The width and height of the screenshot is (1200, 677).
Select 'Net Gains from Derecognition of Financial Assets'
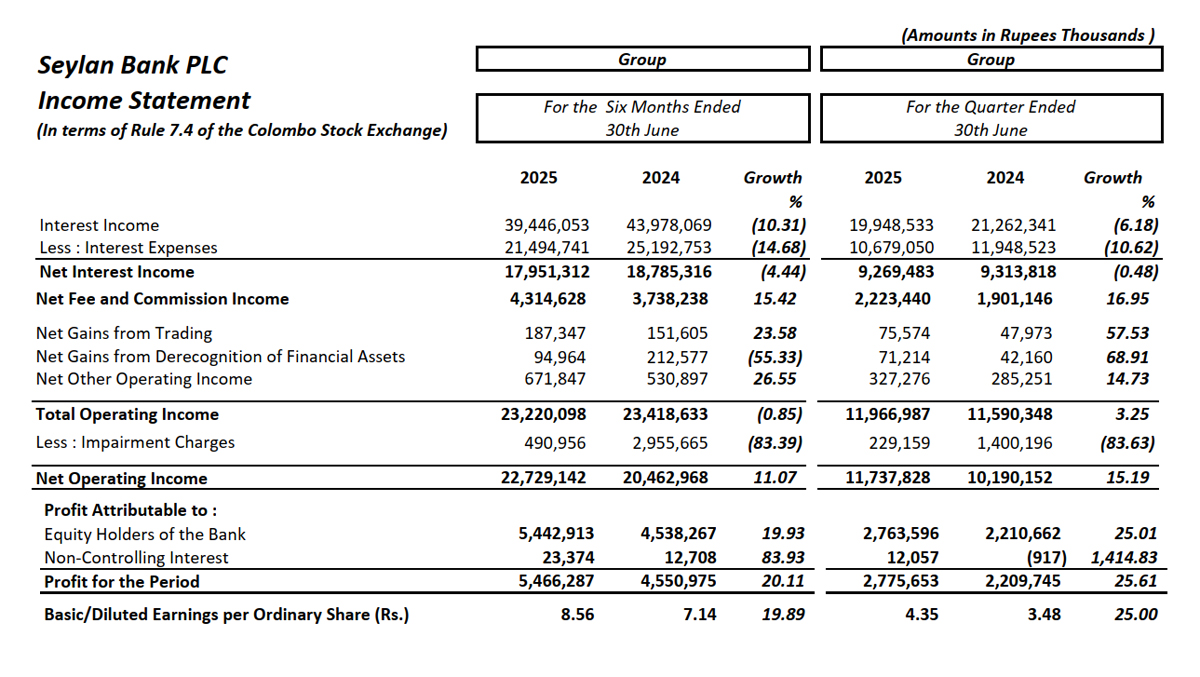tap(221, 356)
